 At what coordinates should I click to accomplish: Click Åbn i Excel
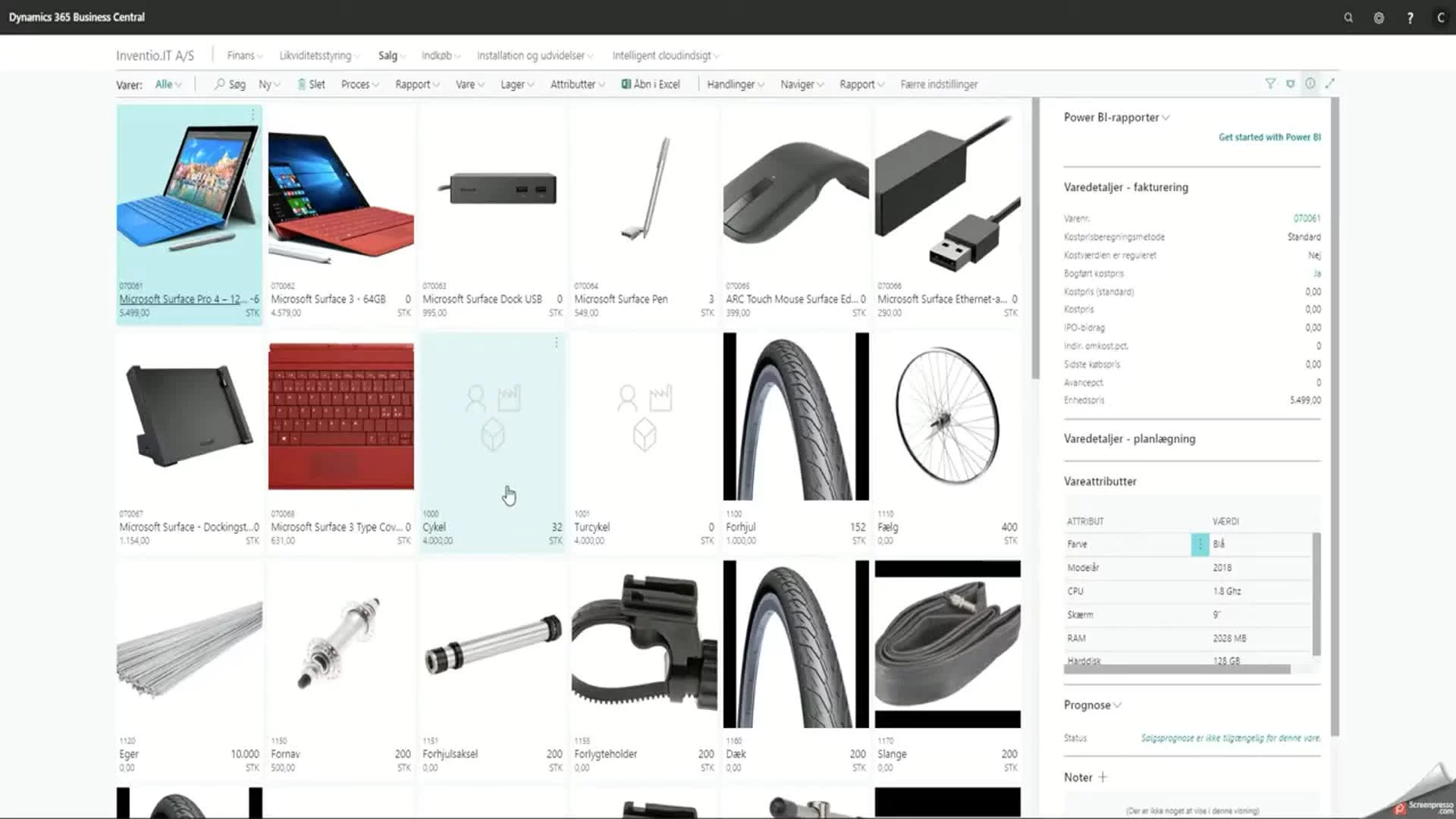[x=651, y=84]
